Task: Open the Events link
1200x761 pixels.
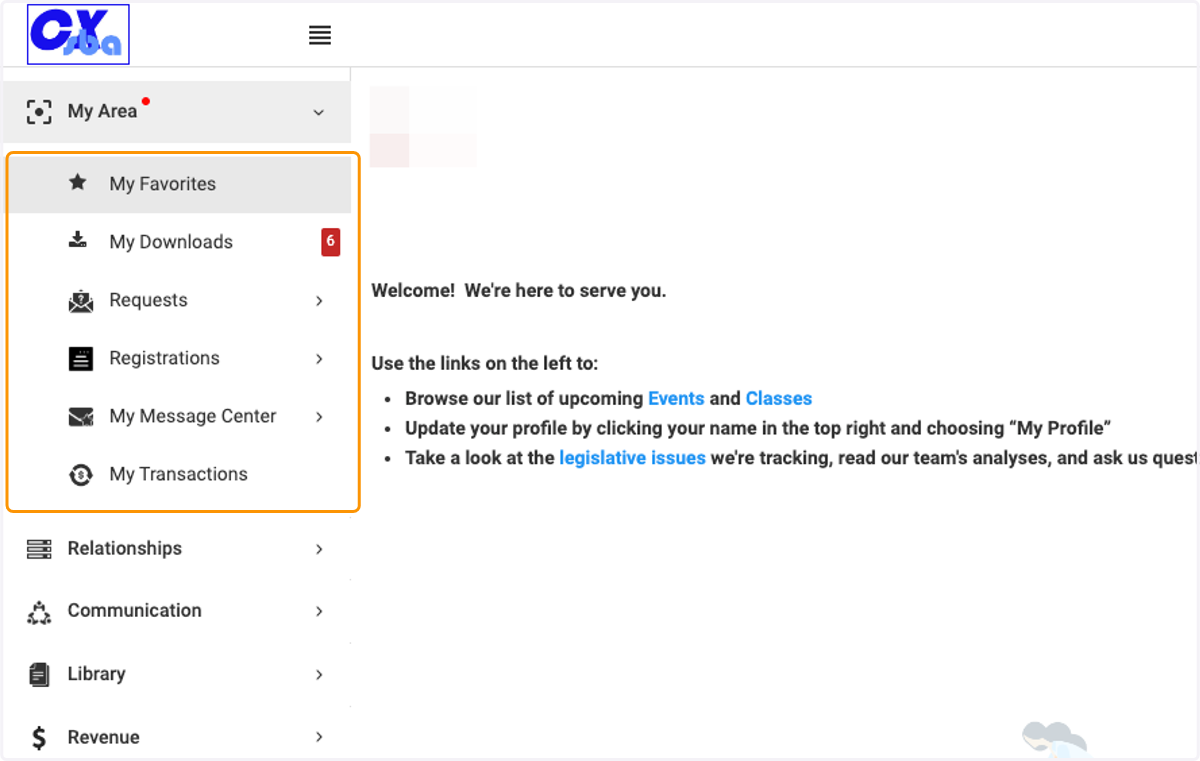Action: pyautogui.click(x=676, y=398)
